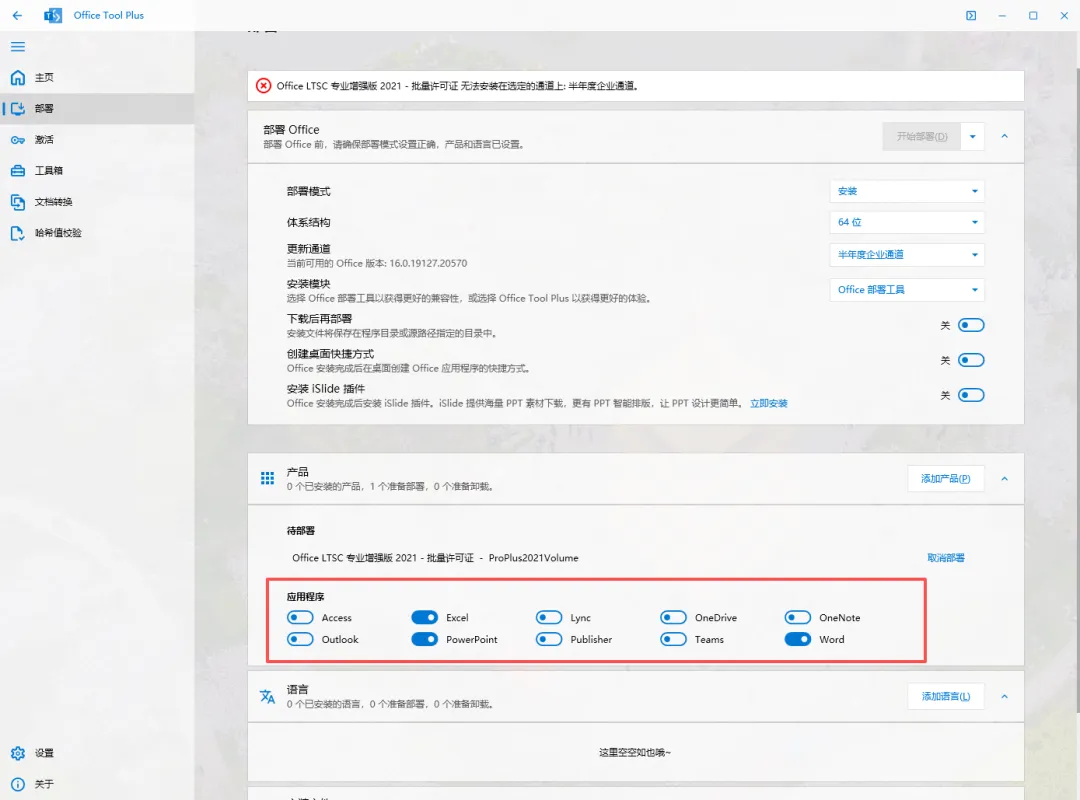Click the 应用程序 heading text
Viewport: 1080px width, 800px height.
305,597
